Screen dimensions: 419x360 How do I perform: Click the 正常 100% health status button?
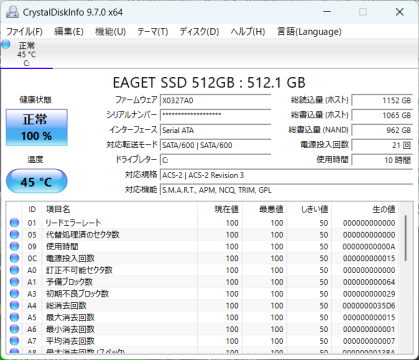[37, 127]
